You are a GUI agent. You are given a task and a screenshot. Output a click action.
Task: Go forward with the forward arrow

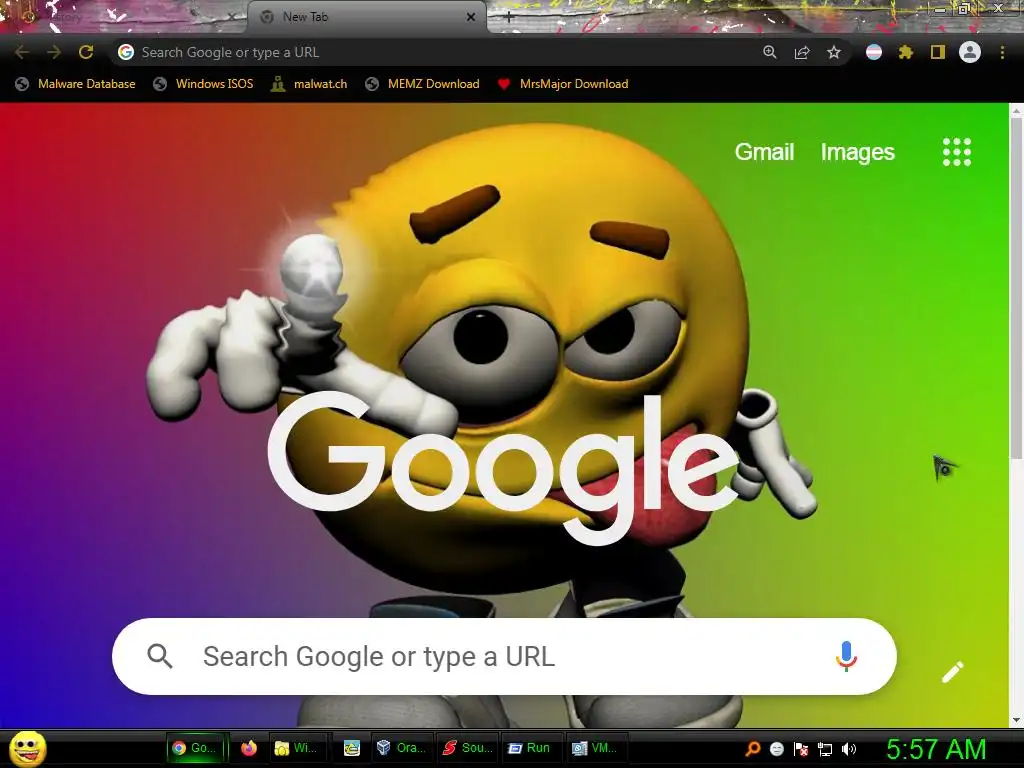coord(54,52)
